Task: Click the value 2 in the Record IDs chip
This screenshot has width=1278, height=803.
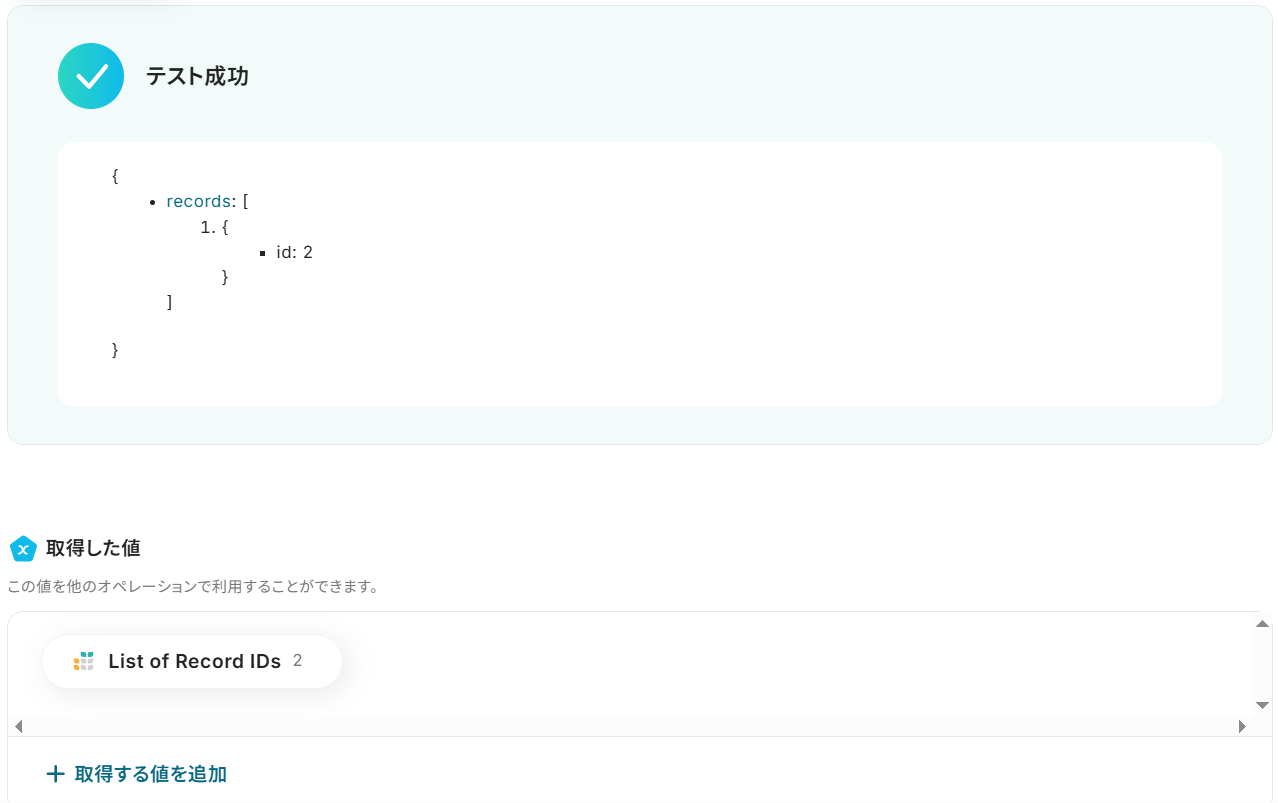Action: (297, 660)
